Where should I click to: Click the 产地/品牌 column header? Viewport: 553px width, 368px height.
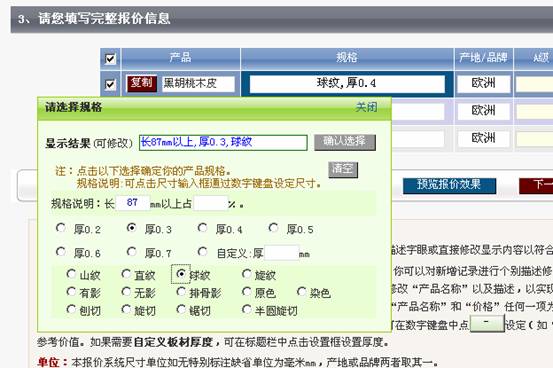[484, 58]
